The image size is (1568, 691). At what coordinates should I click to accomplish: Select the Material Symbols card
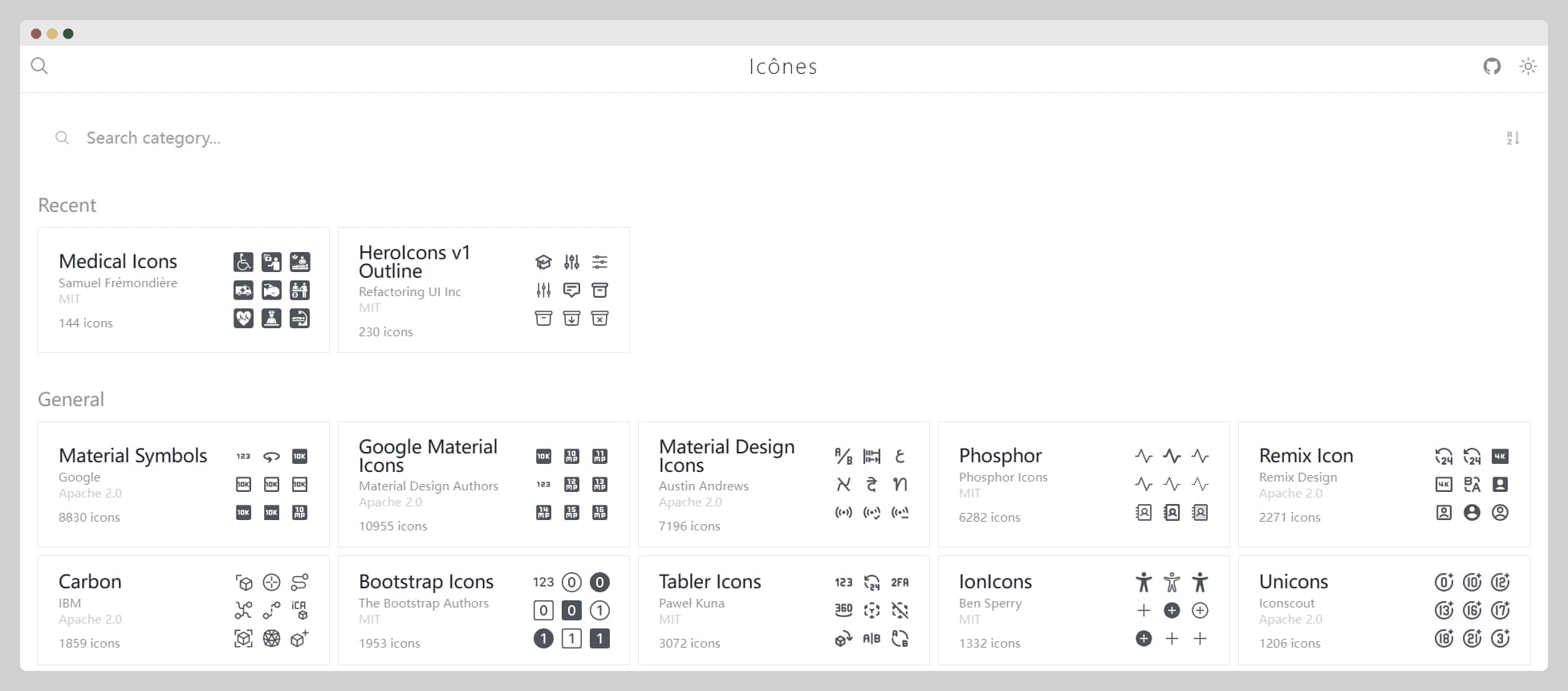point(132,456)
